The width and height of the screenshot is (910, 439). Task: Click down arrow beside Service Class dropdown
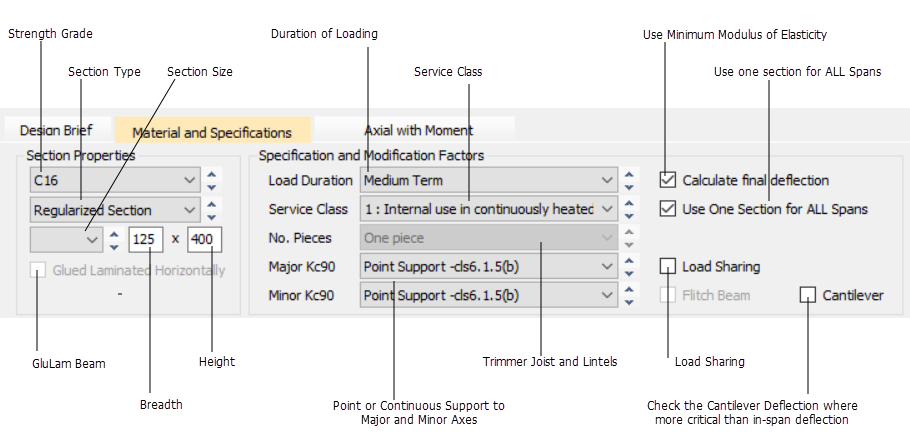628,215
